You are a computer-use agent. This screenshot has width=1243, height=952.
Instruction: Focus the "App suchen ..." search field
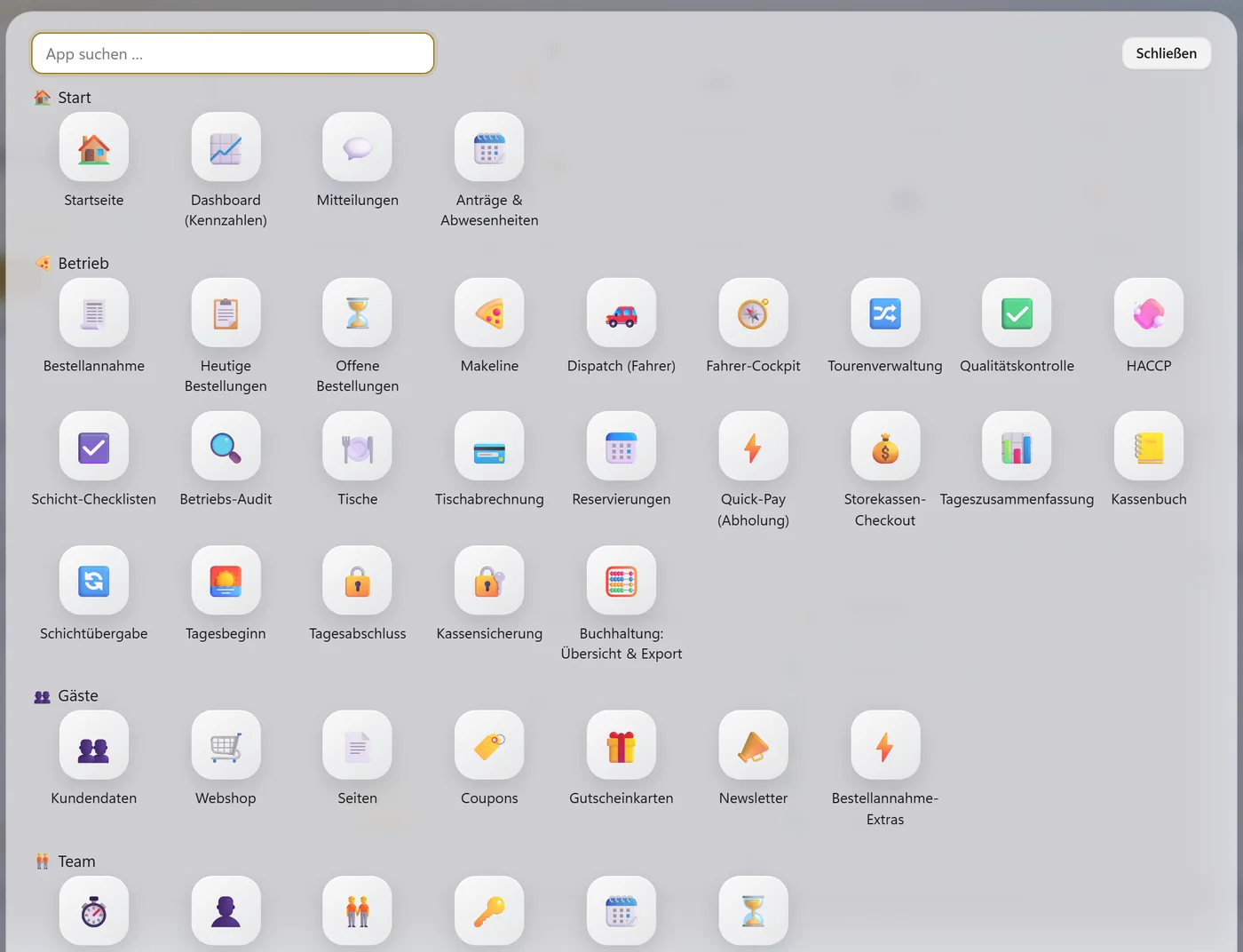pos(233,53)
